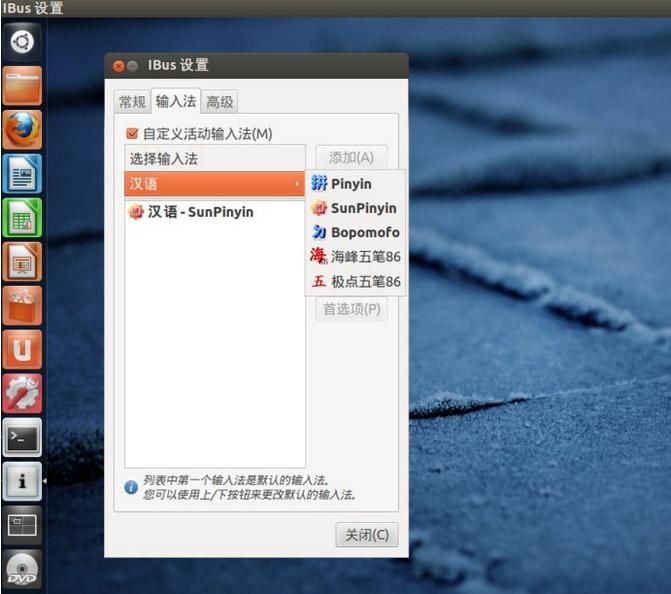Click the IBus info 'i' launcher icon
The image size is (671, 594).
pyautogui.click(x=22, y=481)
